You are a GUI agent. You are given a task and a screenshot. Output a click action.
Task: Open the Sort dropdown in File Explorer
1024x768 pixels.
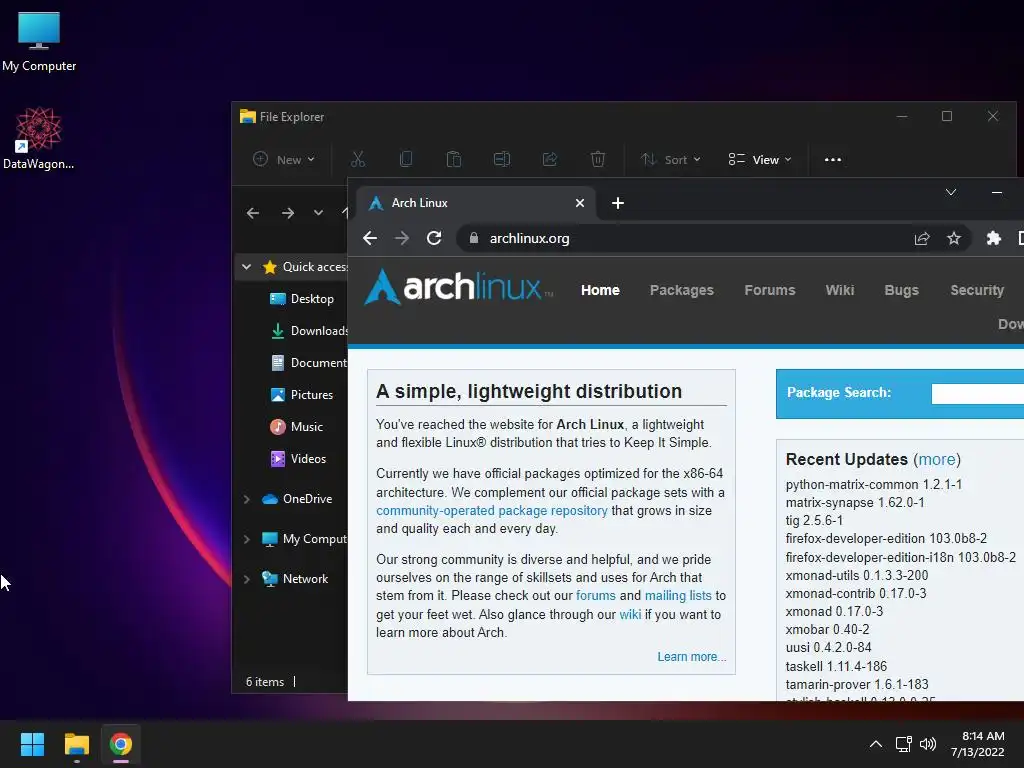coord(671,159)
